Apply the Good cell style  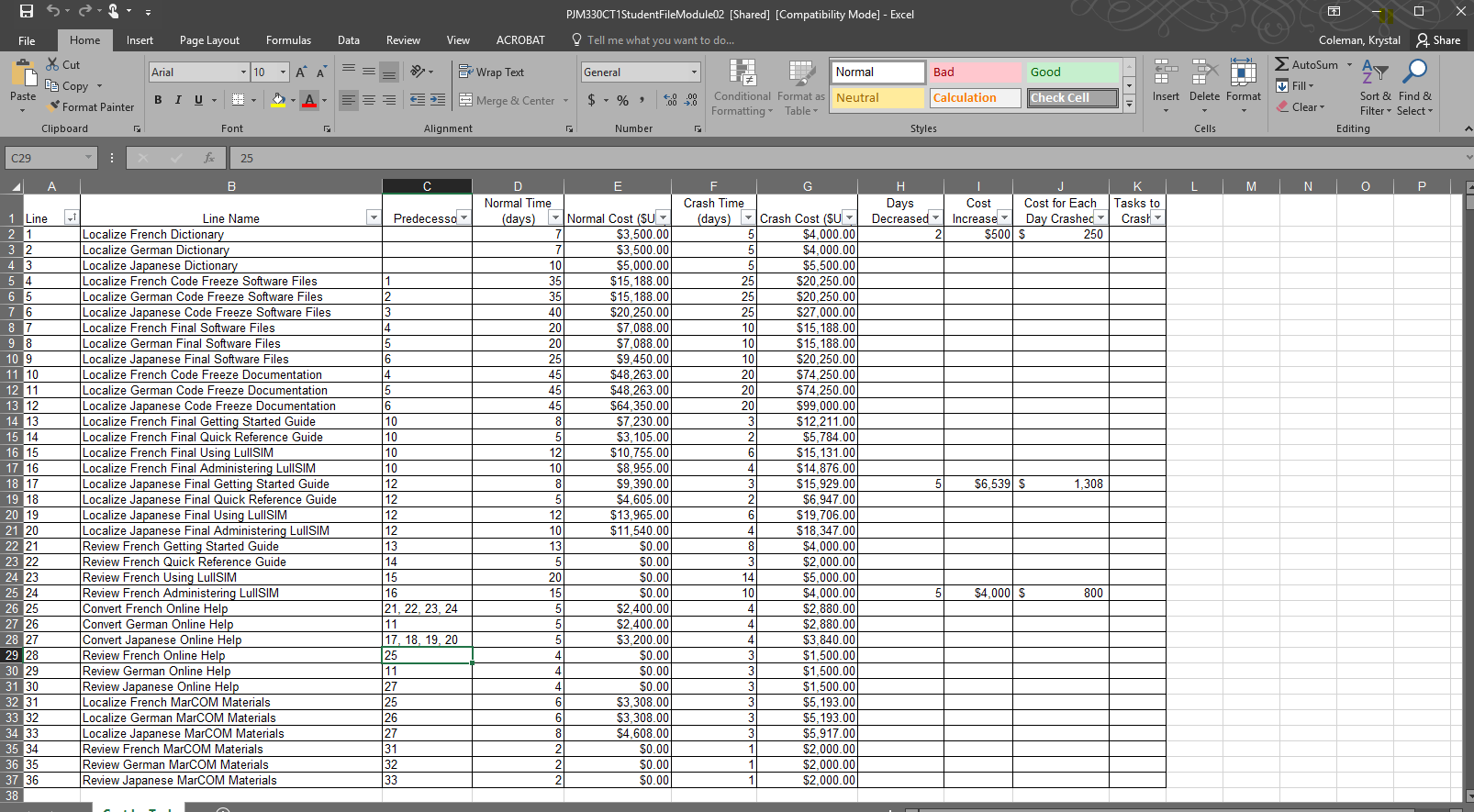pyautogui.click(x=1073, y=72)
